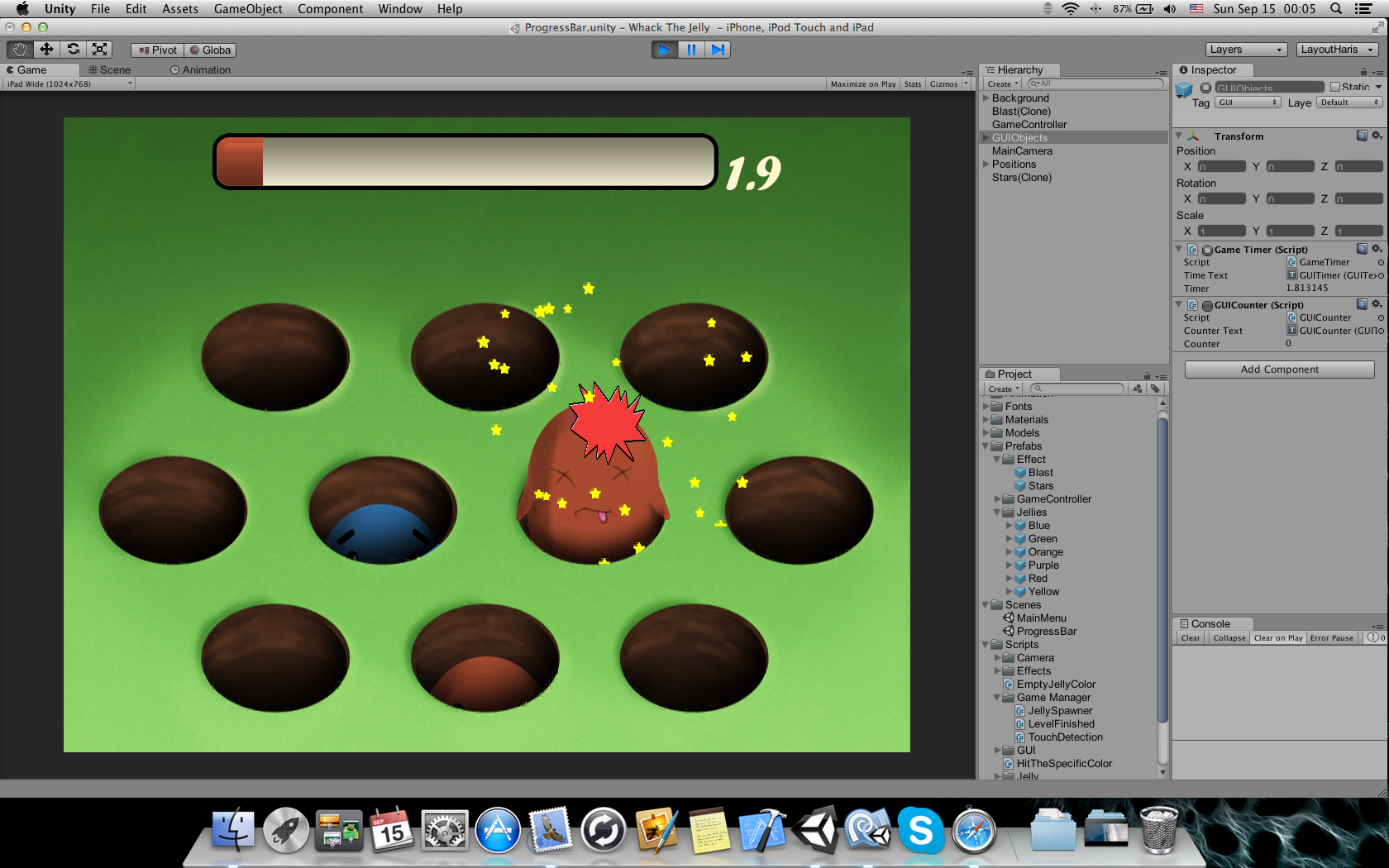The width and height of the screenshot is (1389, 868).
Task: Clear the Console log
Action: coord(1190,638)
